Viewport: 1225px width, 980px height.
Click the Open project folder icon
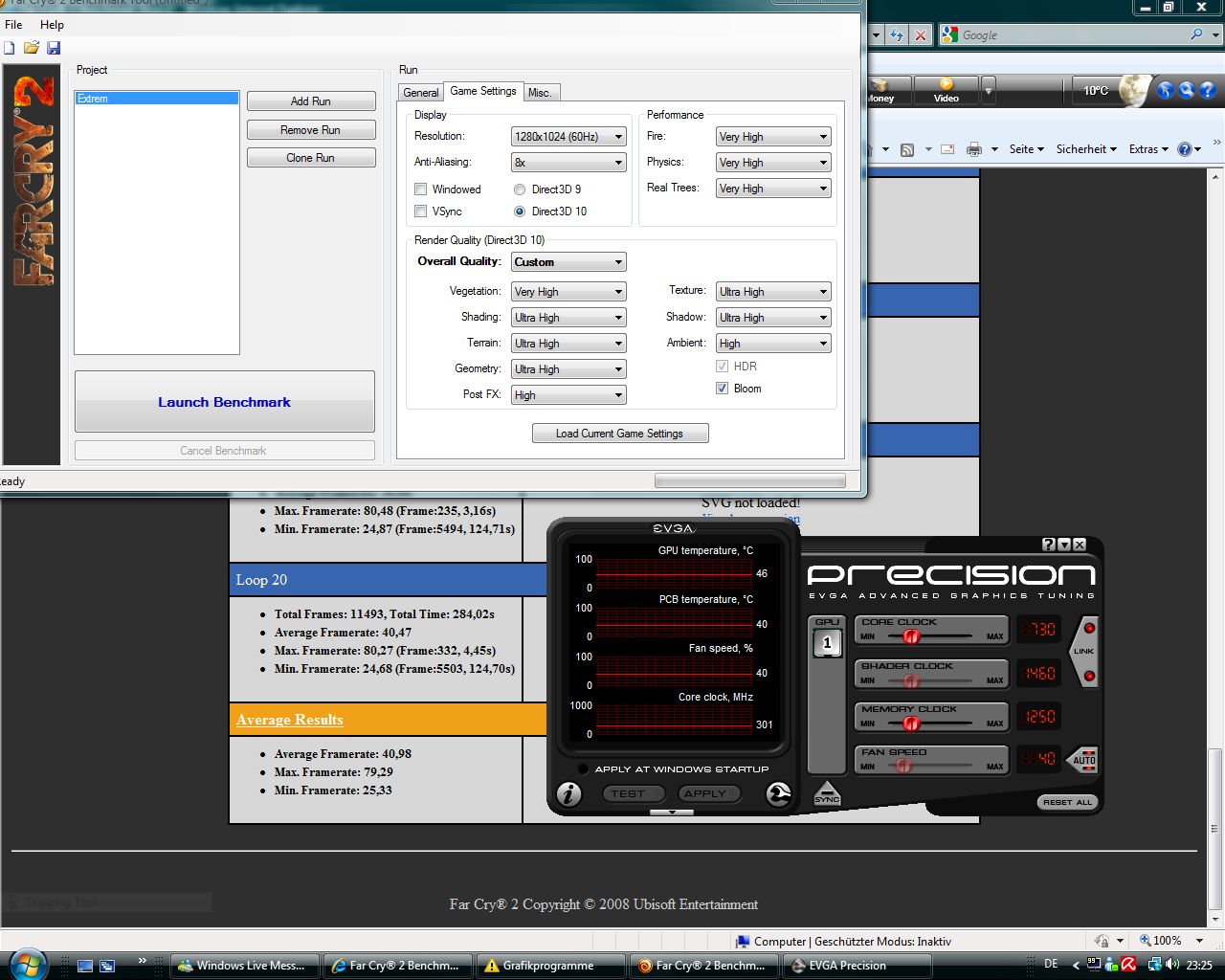(x=32, y=48)
